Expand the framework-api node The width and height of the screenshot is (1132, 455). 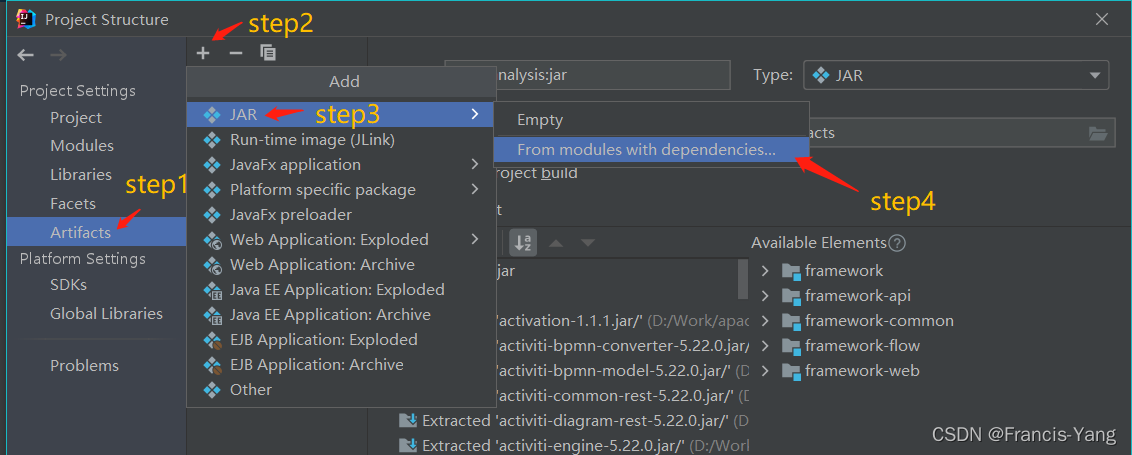pyautogui.click(x=765, y=296)
